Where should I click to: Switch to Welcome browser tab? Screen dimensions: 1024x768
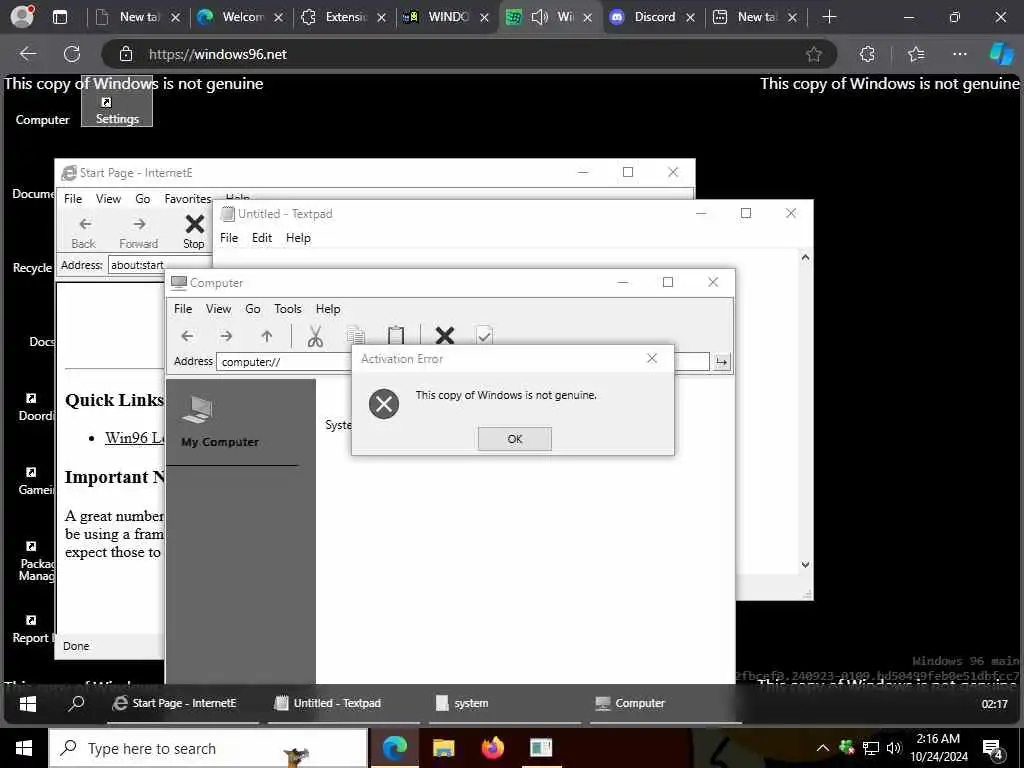click(x=239, y=17)
